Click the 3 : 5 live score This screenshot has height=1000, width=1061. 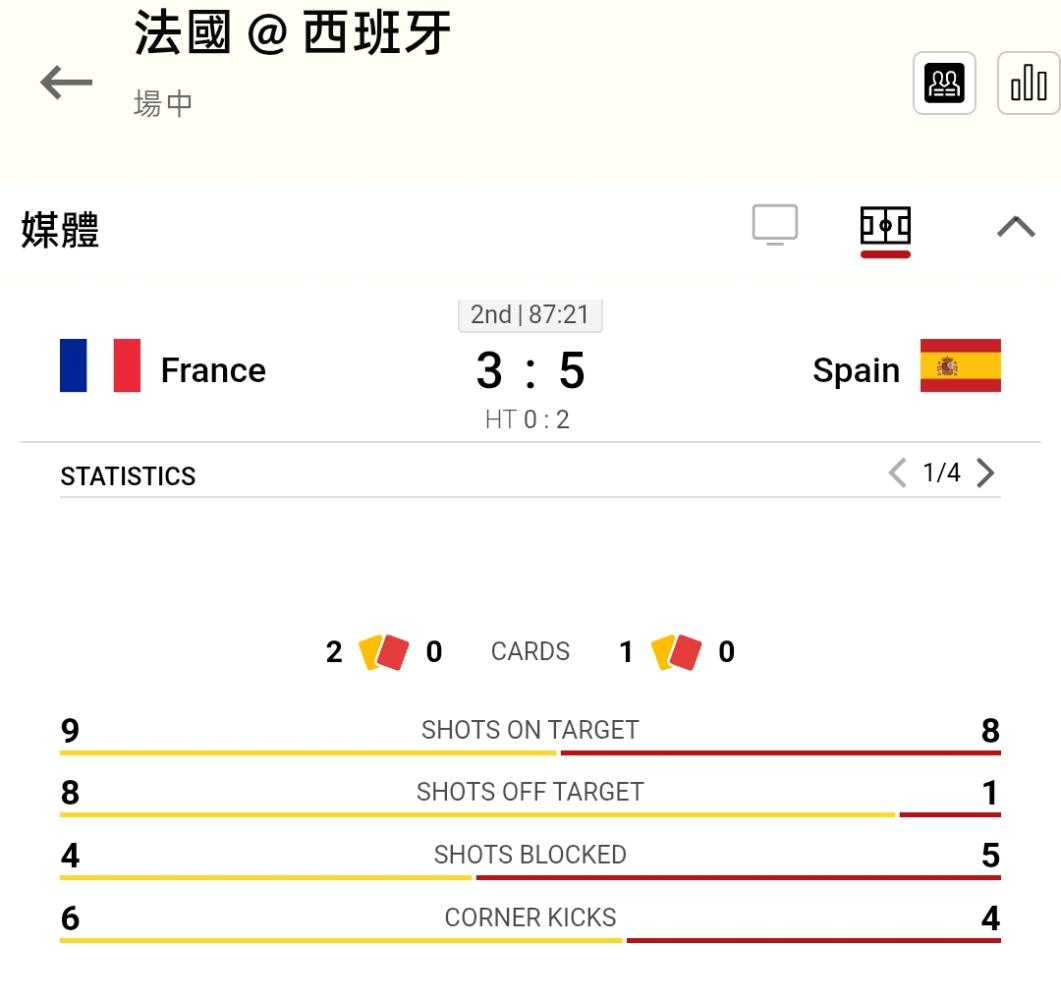coord(530,371)
